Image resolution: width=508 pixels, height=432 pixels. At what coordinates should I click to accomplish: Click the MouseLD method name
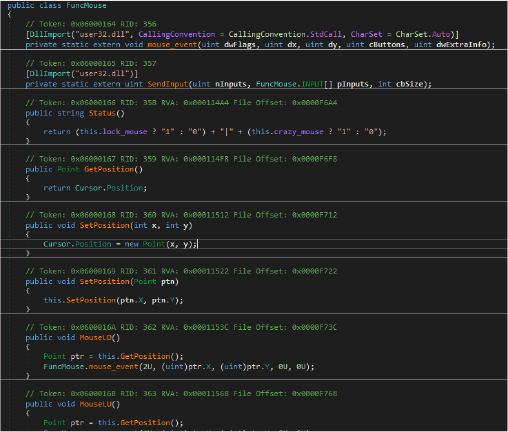coord(95,338)
